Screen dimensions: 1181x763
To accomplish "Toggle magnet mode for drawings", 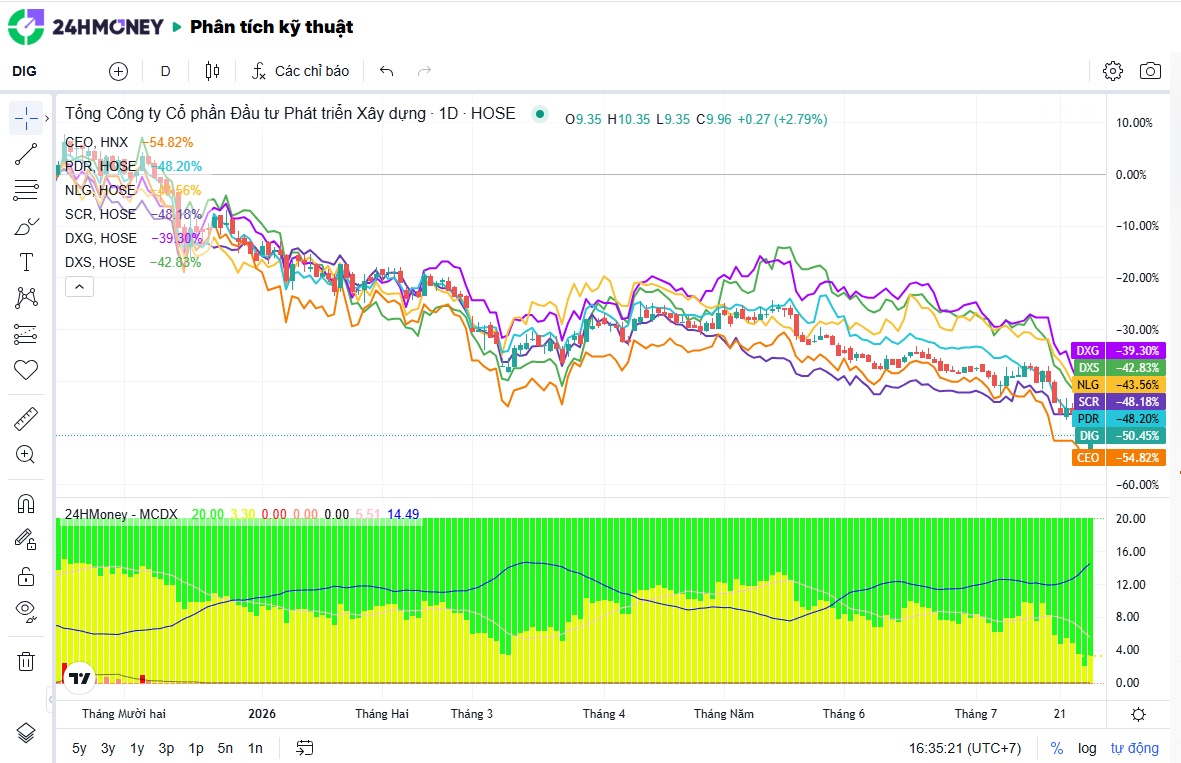I will point(26,503).
